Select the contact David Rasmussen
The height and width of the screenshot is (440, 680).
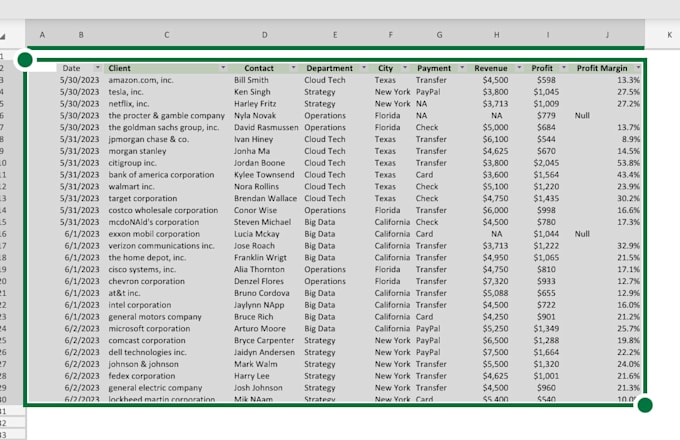coord(266,127)
